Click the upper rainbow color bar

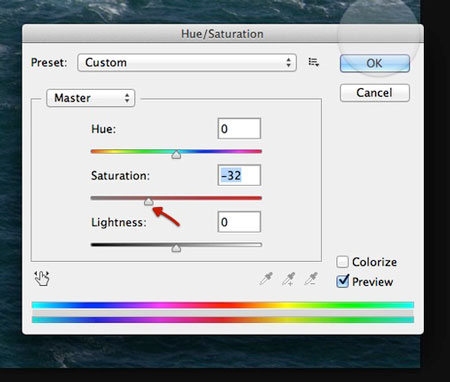click(x=223, y=305)
